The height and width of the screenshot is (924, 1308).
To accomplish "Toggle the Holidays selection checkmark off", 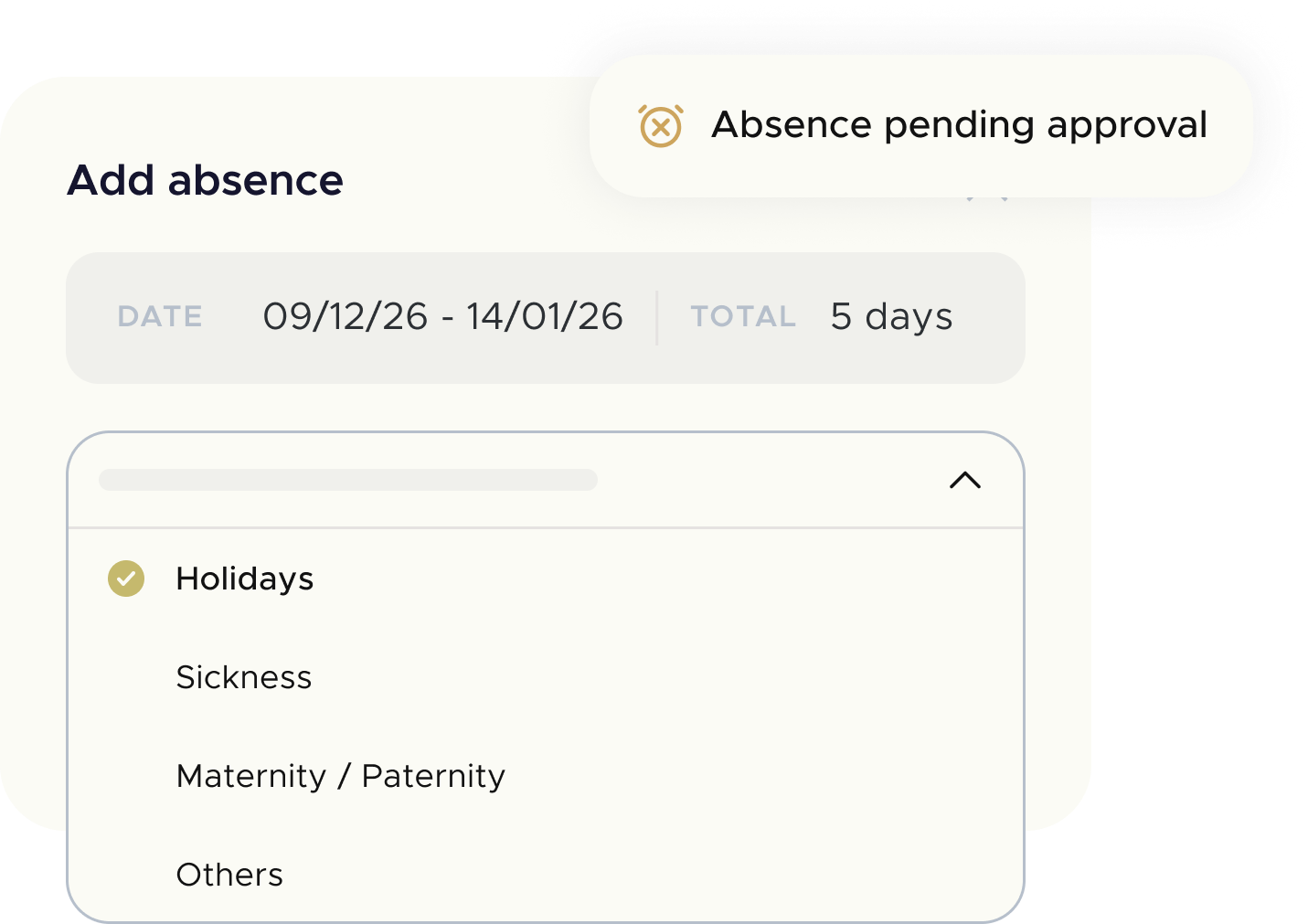I will [x=126, y=579].
